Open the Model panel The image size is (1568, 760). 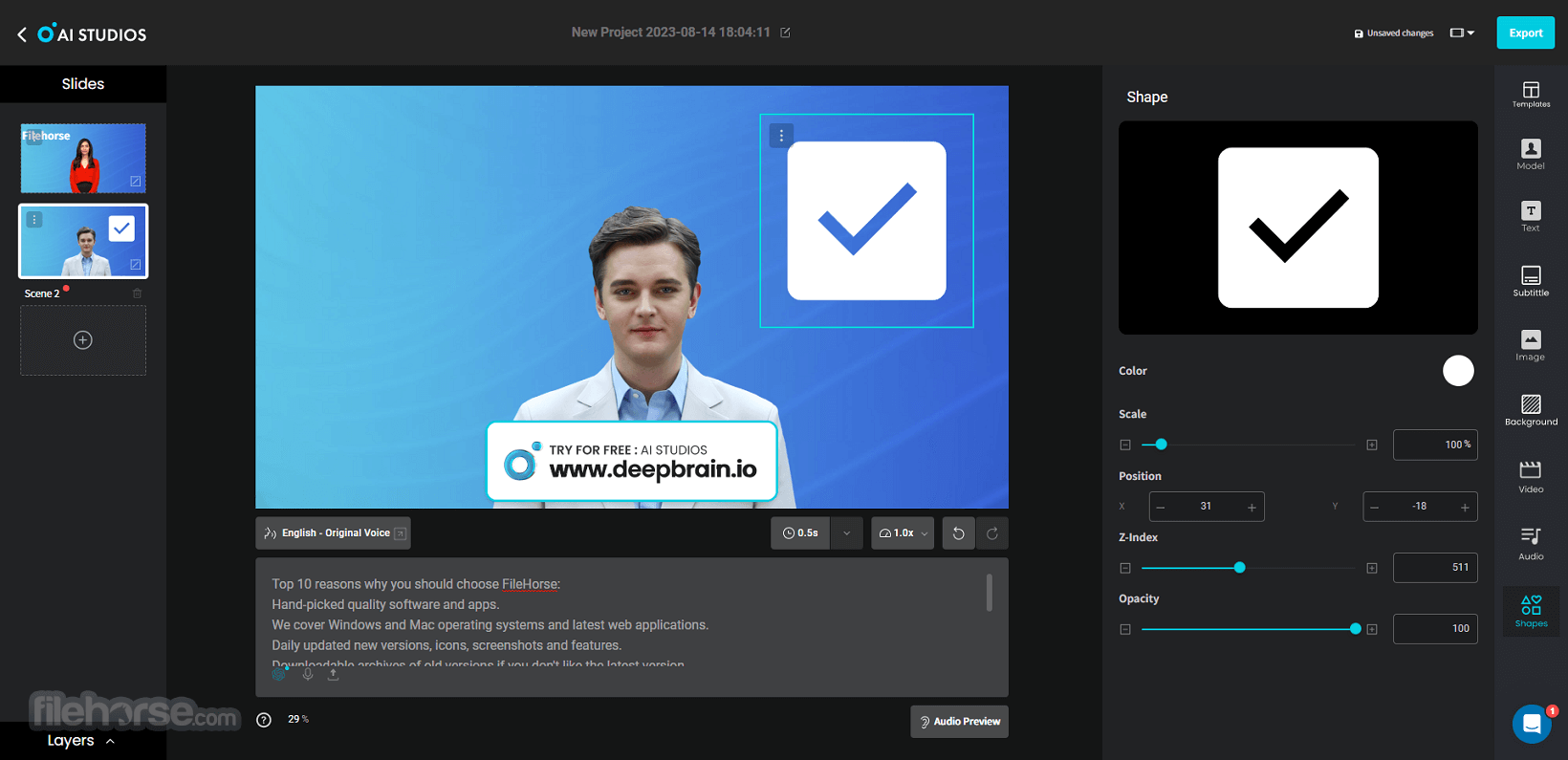click(x=1531, y=155)
